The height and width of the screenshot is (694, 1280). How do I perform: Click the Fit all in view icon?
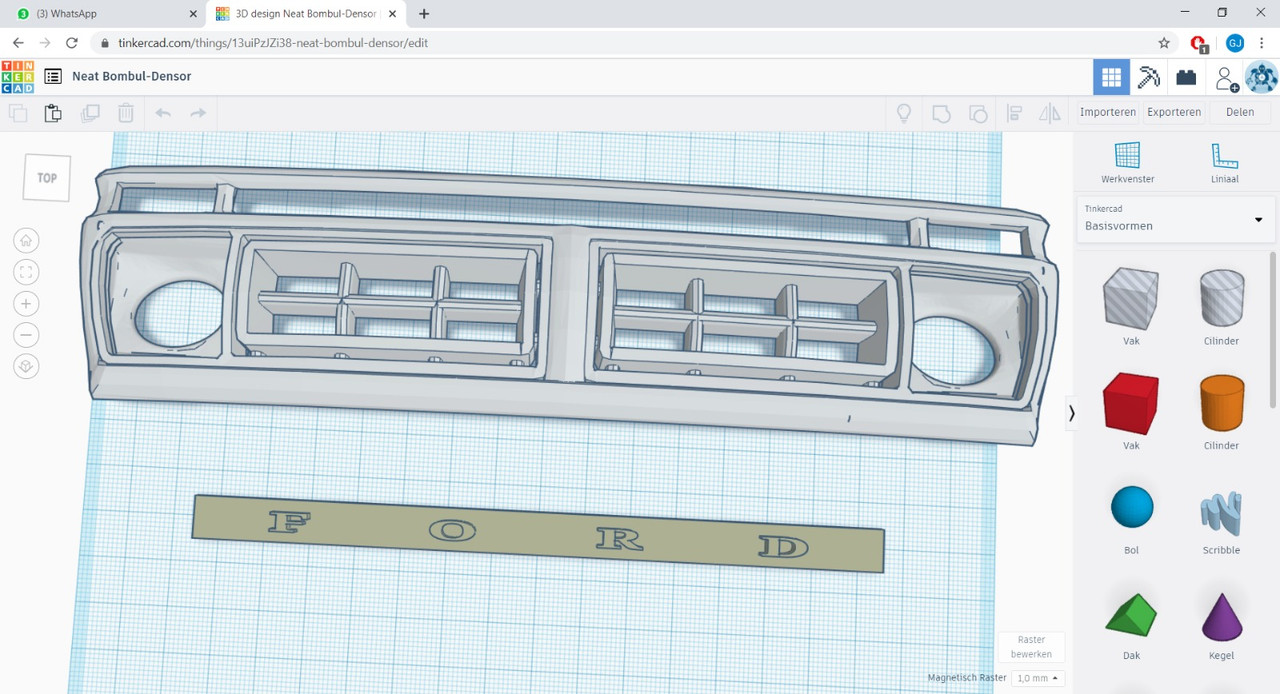27,272
